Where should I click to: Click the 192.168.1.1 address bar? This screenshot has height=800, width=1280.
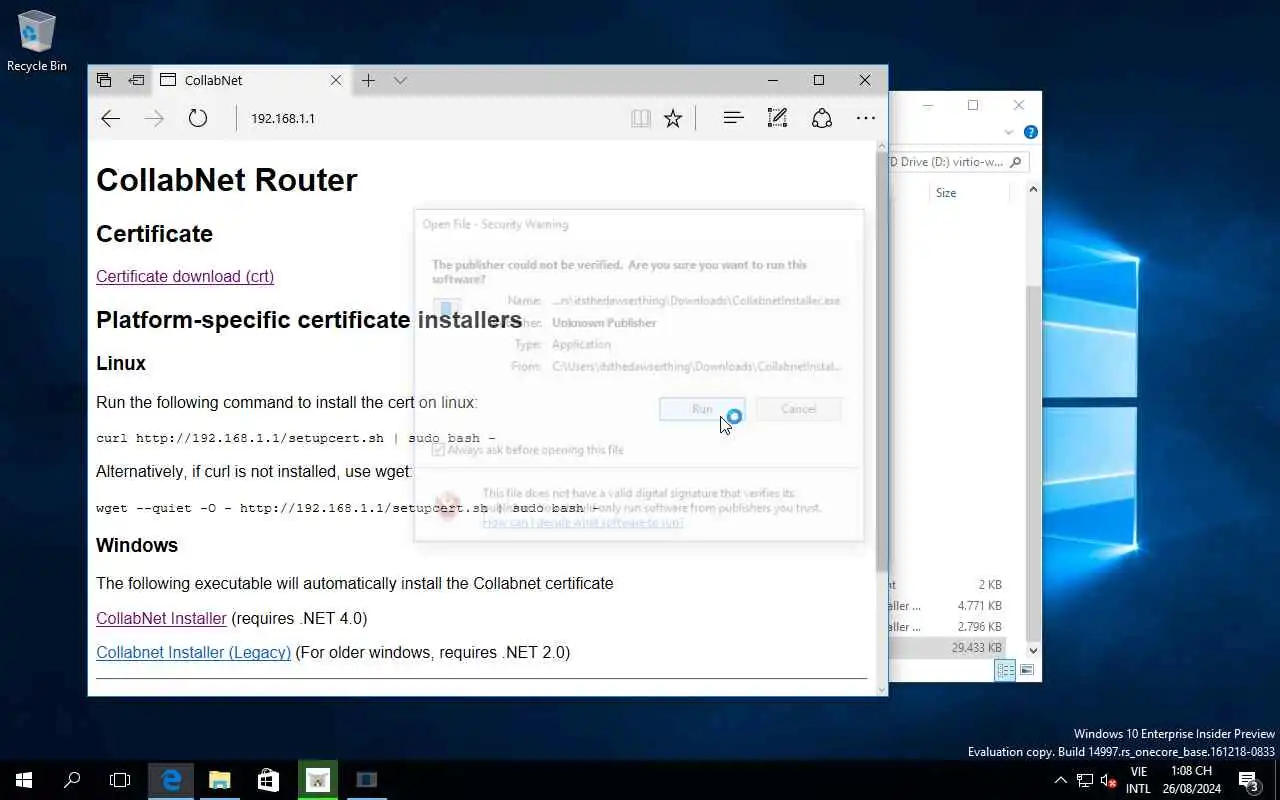[430, 119]
